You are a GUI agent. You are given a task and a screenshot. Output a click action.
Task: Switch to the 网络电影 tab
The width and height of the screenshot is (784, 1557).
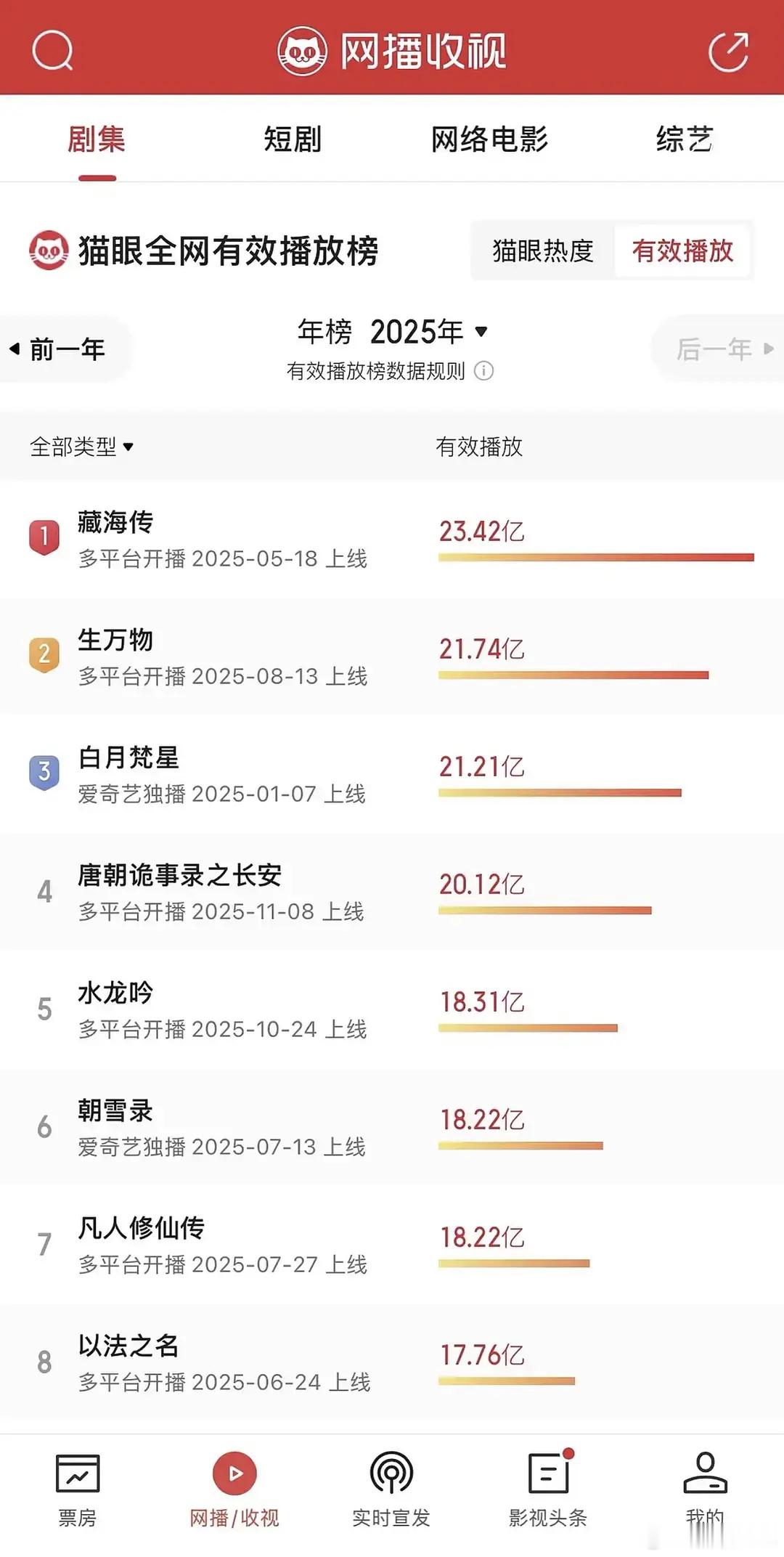tap(490, 139)
